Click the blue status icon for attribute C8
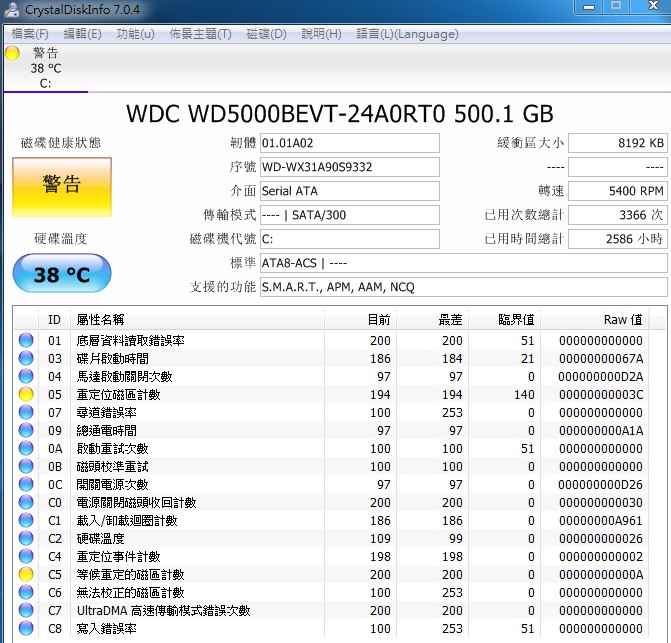 (26, 628)
